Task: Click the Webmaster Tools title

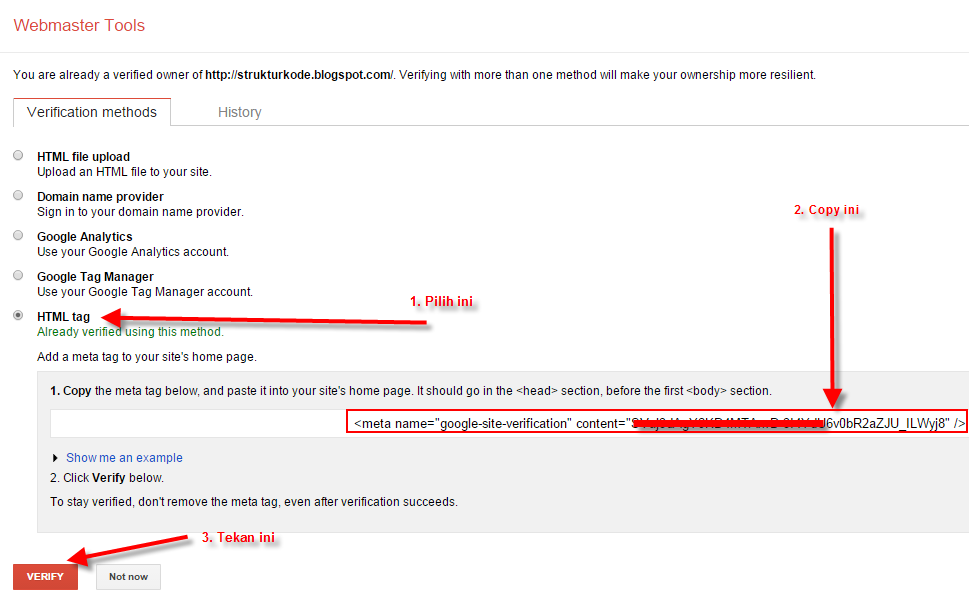Action: [79, 25]
